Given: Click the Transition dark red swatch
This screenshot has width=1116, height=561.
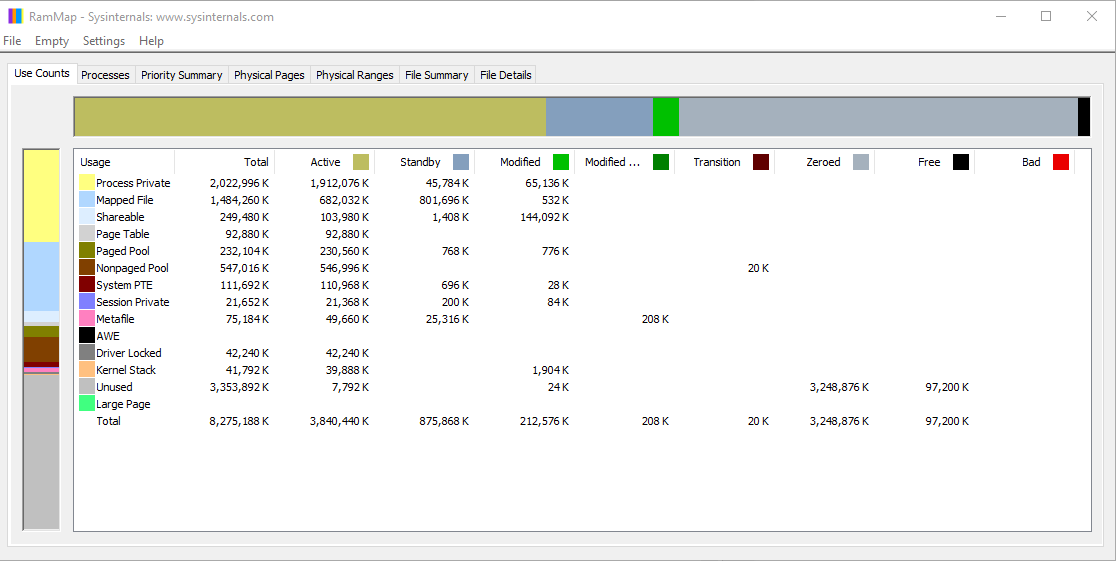Looking at the screenshot, I should [x=761, y=162].
